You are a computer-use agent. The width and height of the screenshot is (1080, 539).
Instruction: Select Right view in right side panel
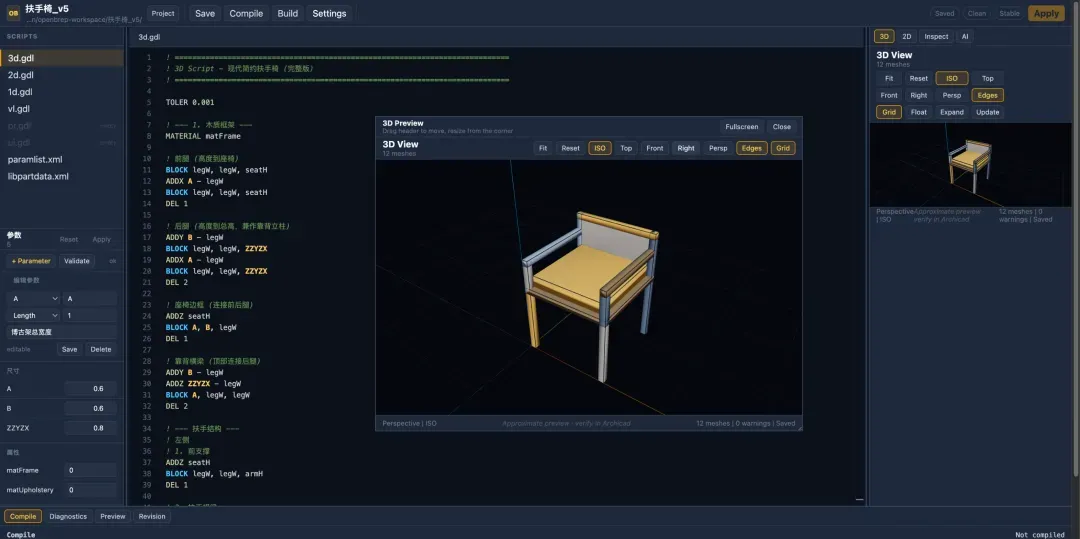click(x=919, y=96)
